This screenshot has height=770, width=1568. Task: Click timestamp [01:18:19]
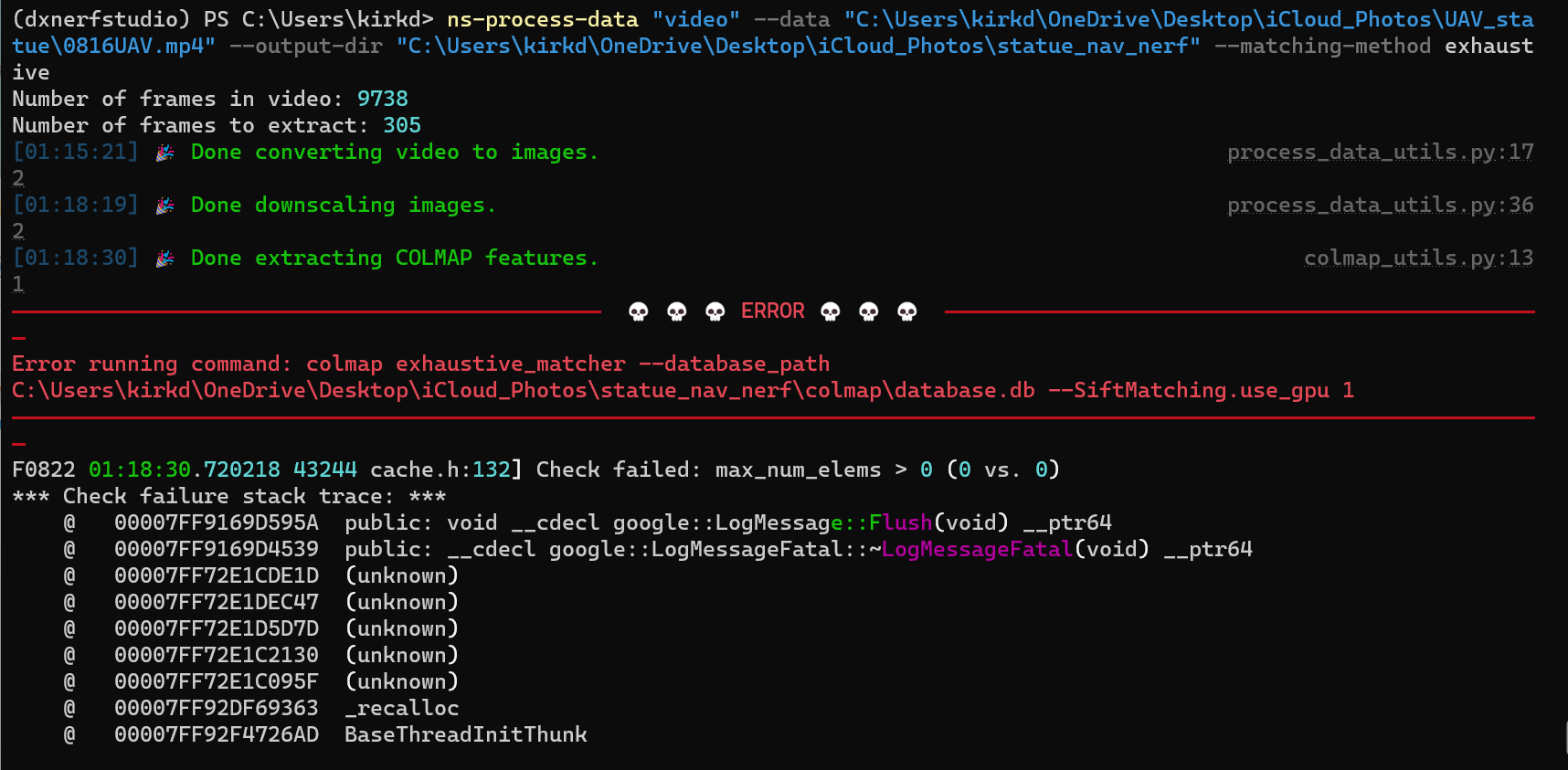(76, 205)
